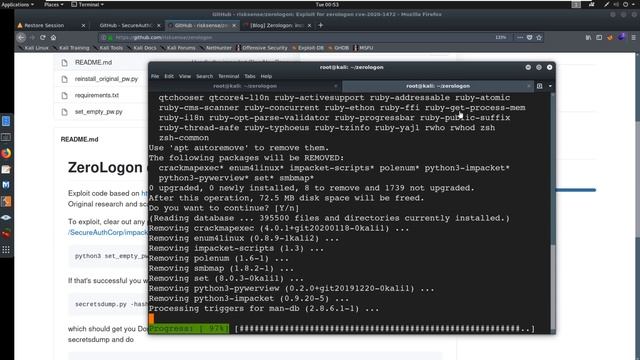Screen dimensions: 640x360
Task: Open reinstall_original_pw.py file
Action: 107,79
